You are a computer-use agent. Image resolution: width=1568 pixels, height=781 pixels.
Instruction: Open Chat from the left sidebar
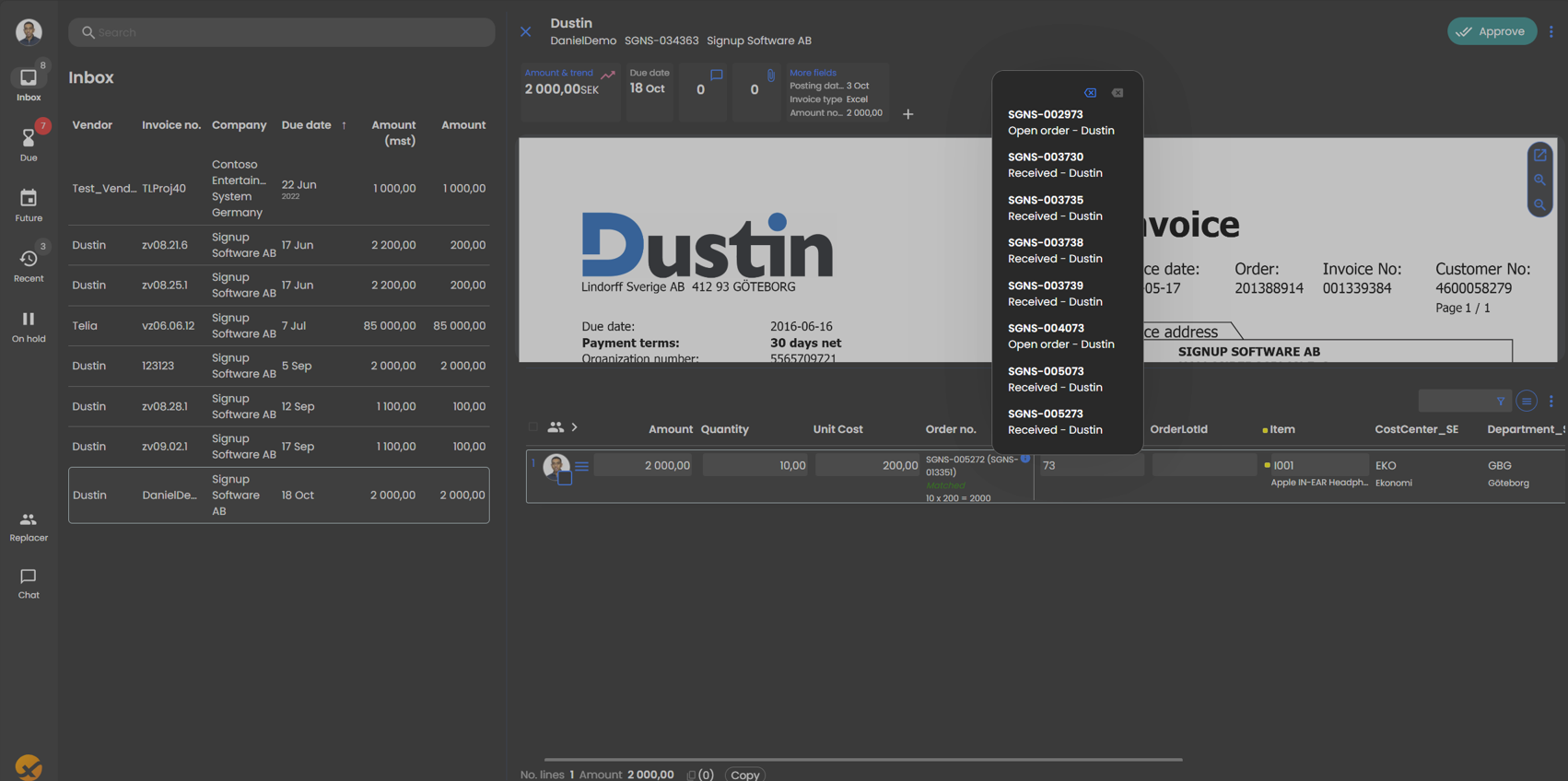(x=29, y=584)
